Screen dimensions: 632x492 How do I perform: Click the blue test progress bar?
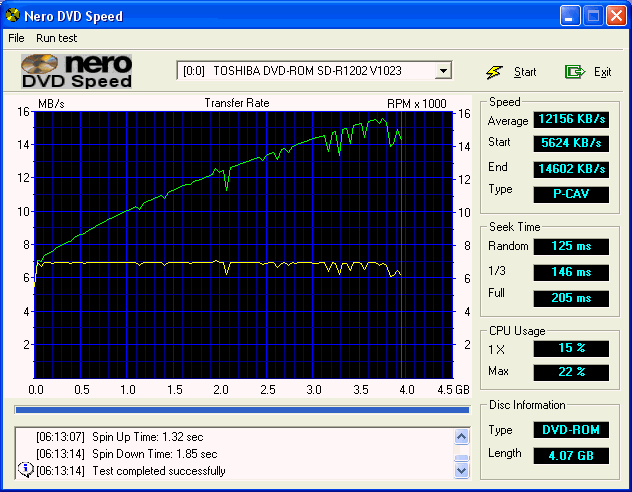[x=242, y=410]
